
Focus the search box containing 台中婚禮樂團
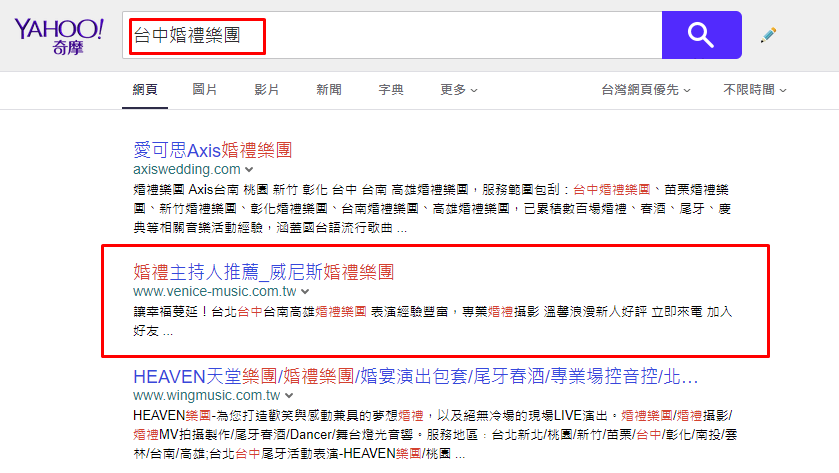pos(392,35)
